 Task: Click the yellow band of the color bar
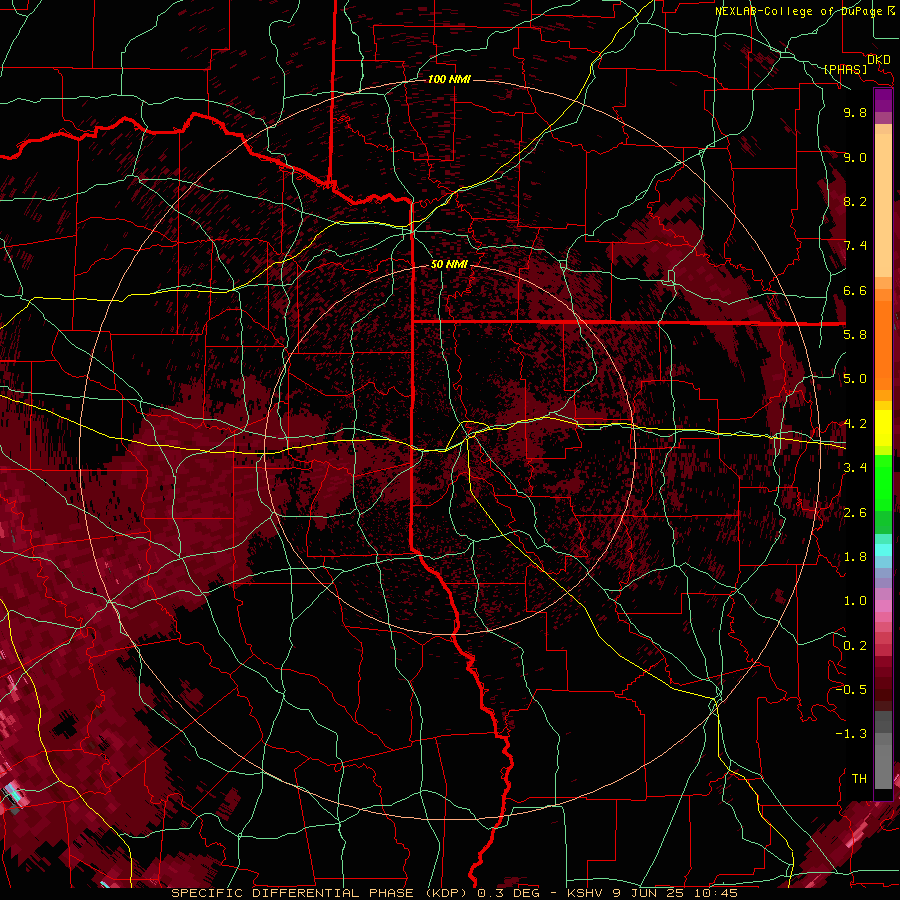[x=883, y=428]
